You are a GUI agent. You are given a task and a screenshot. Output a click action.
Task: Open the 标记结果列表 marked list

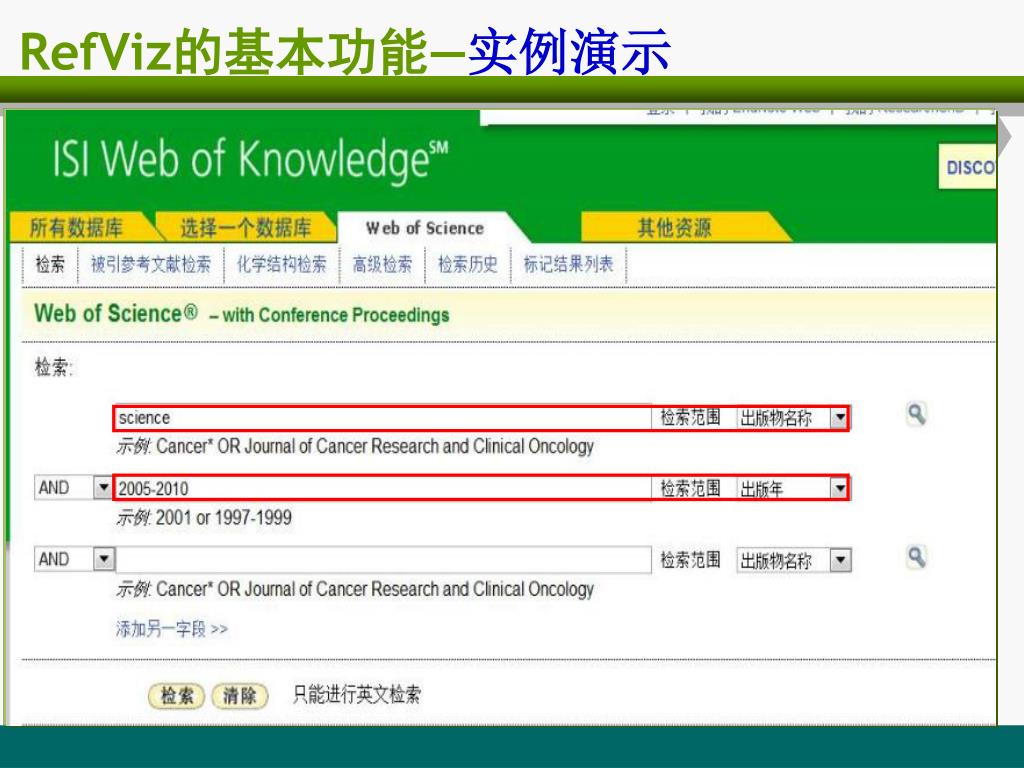coord(568,264)
